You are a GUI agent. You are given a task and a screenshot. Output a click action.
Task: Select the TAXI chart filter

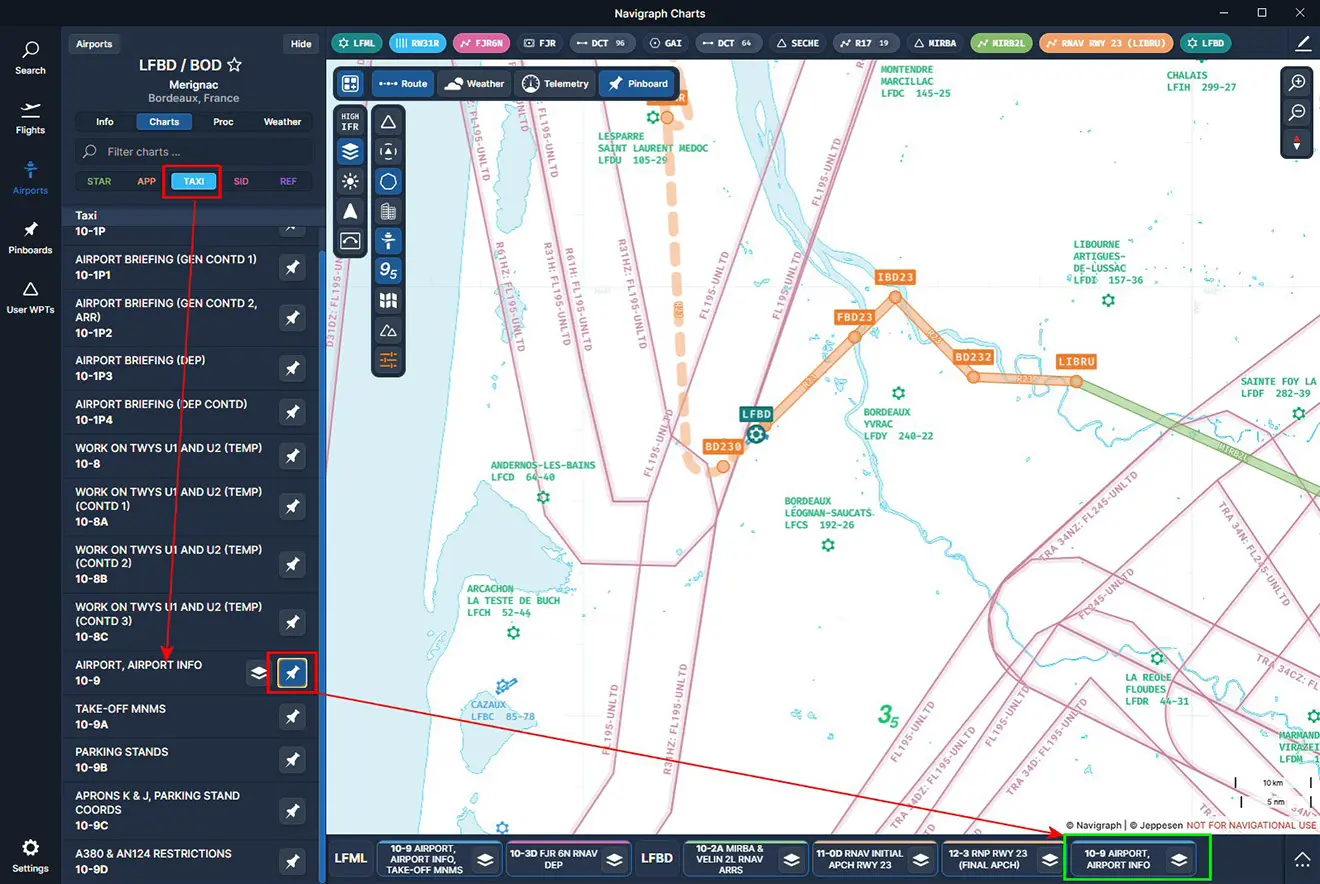click(x=194, y=181)
